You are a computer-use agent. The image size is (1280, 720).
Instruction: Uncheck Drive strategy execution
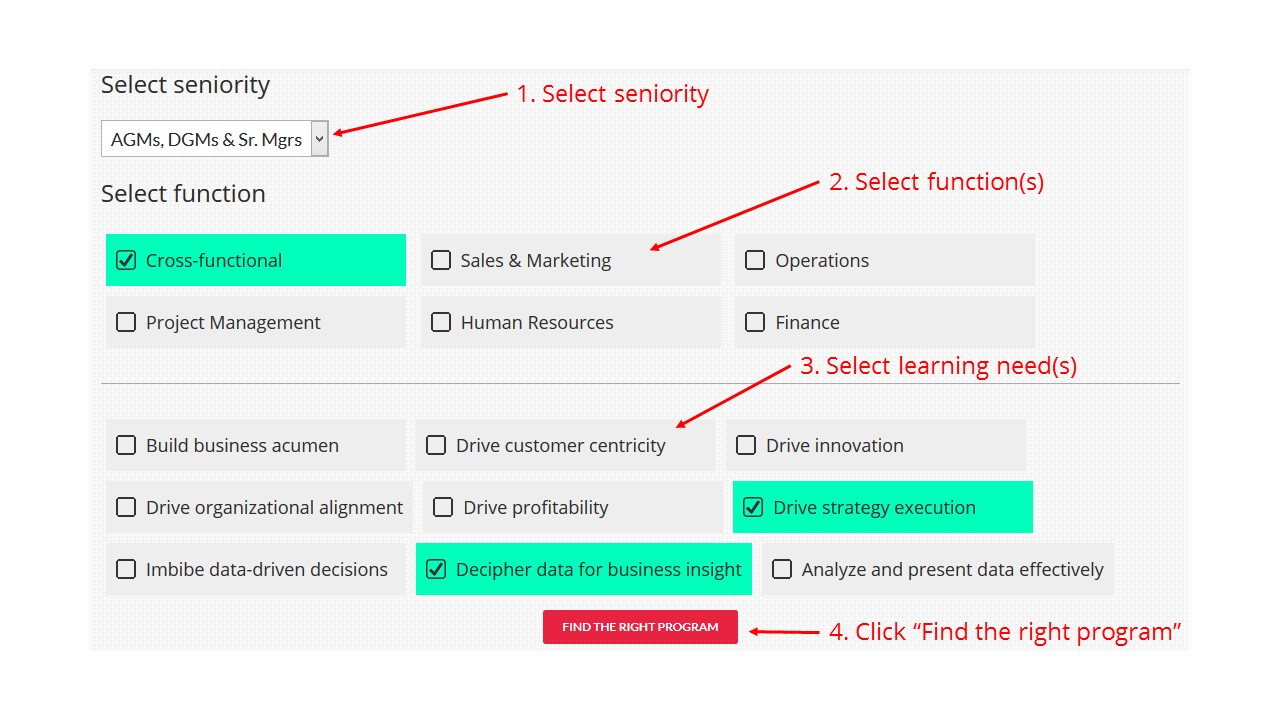[752, 507]
